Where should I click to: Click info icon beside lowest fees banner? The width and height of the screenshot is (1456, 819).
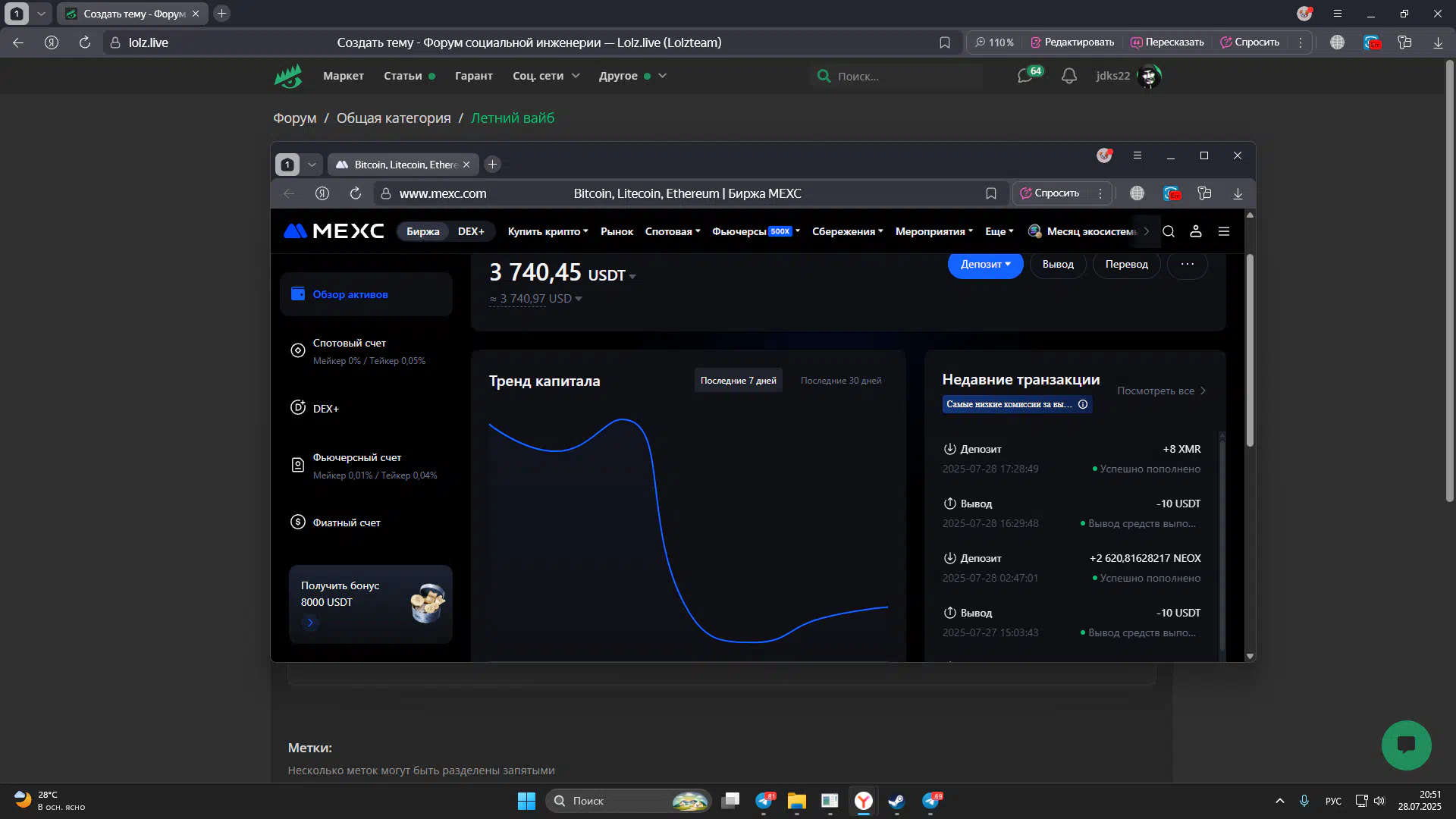[x=1083, y=404]
